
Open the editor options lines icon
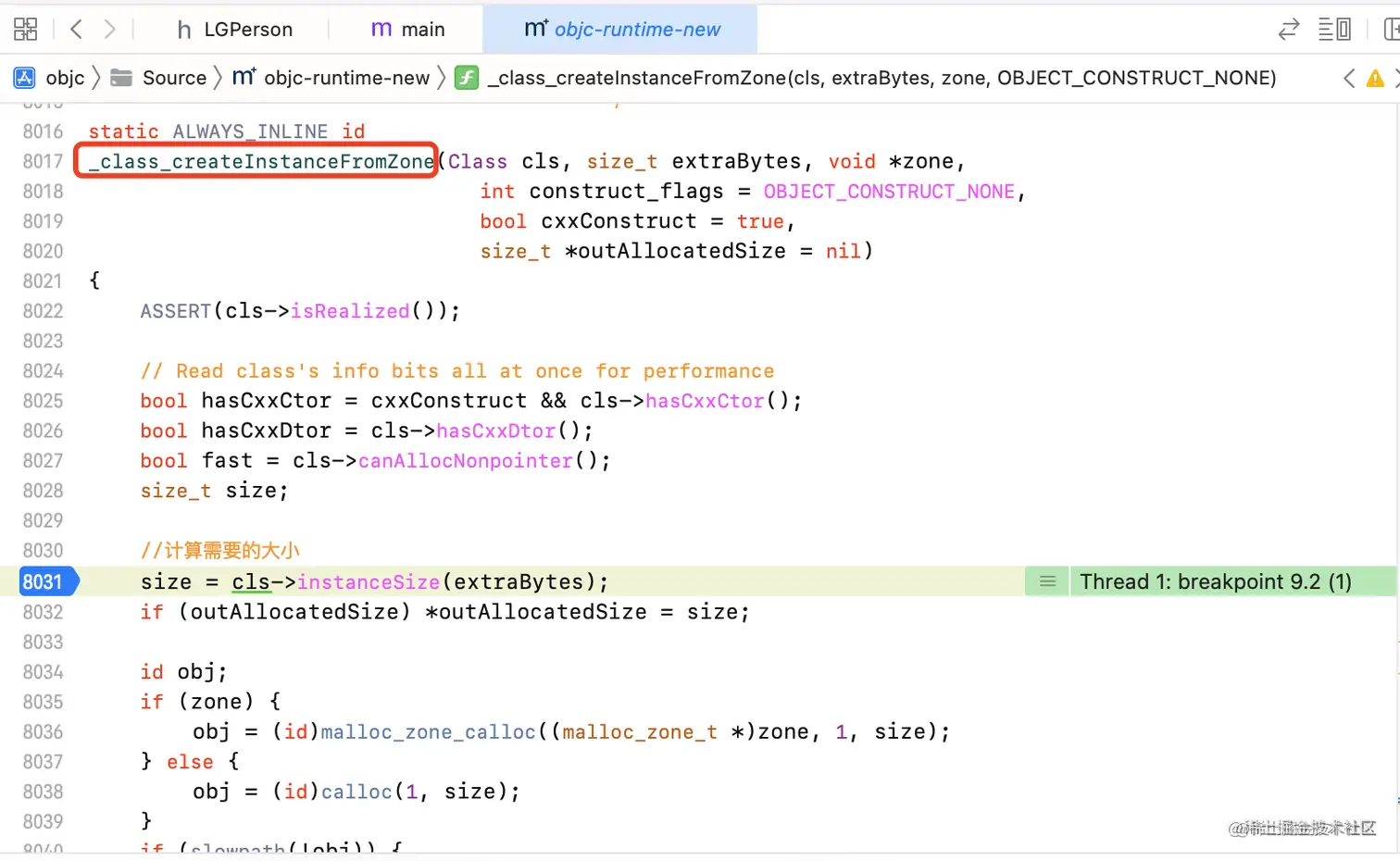[1334, 30]
